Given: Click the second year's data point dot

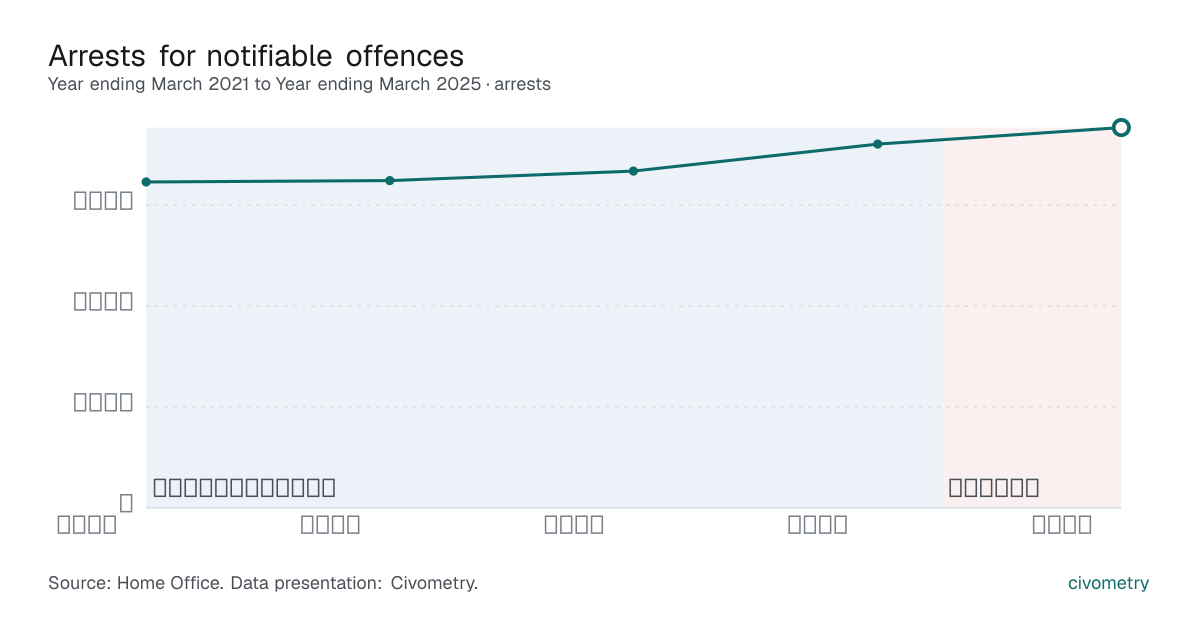Looking at the screenshot, I should point(390,180).
